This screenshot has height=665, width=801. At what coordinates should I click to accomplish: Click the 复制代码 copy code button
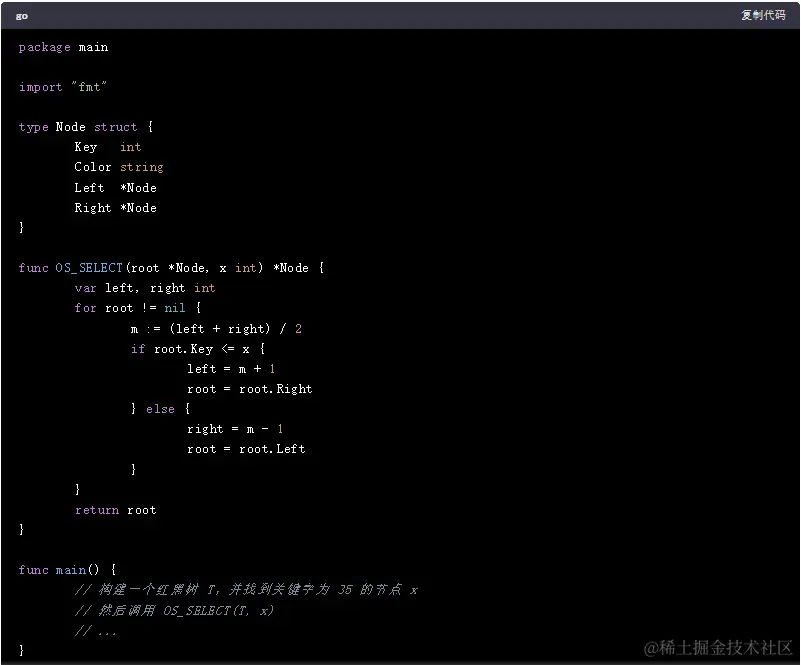pyautogui.click(x=763, y=15)
